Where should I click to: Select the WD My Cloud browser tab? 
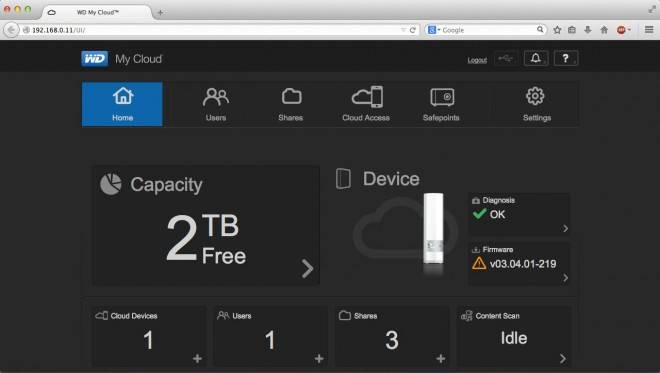click(x=98, y=13)
